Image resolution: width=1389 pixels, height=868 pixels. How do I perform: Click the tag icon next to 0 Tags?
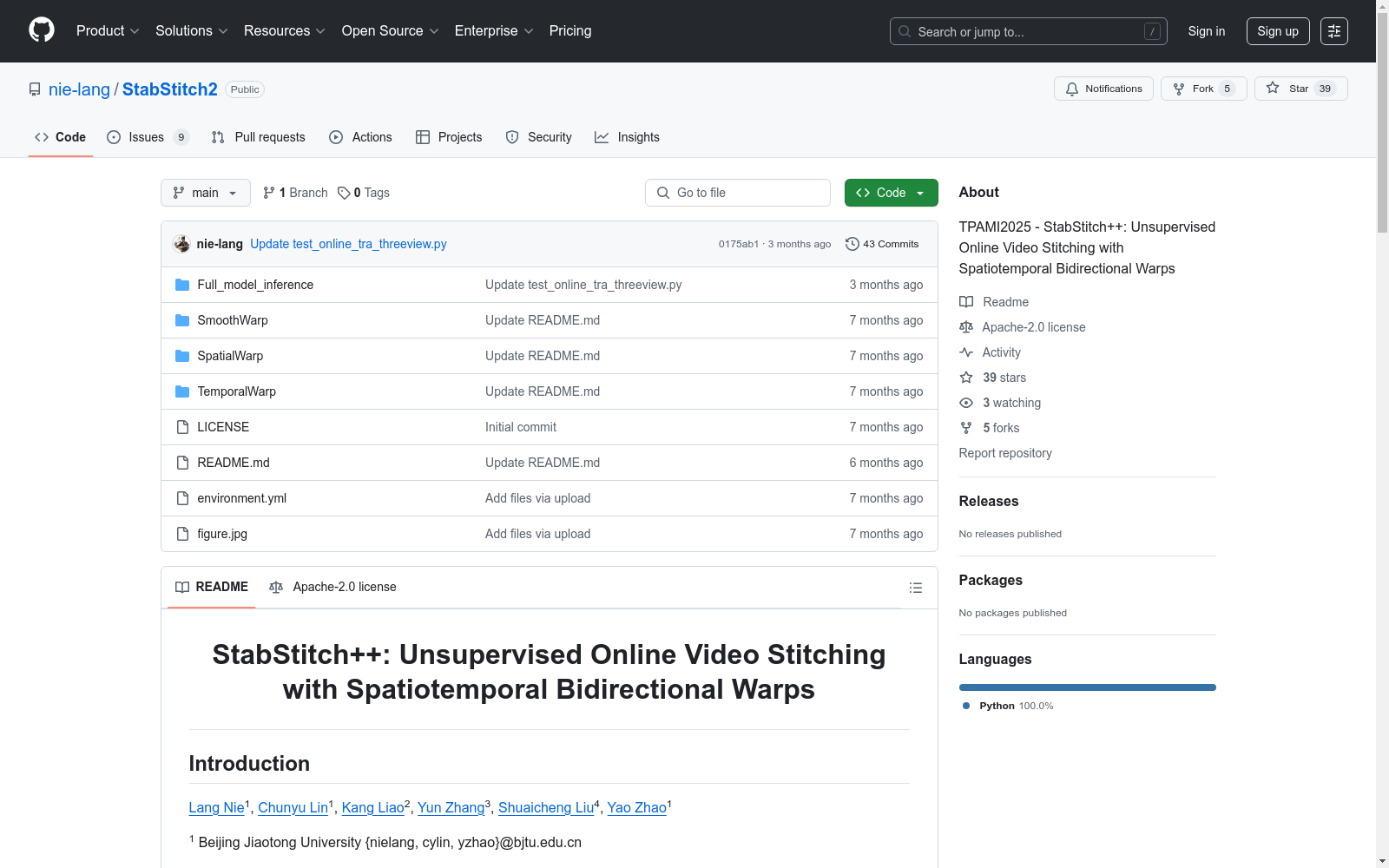[344, 193]
